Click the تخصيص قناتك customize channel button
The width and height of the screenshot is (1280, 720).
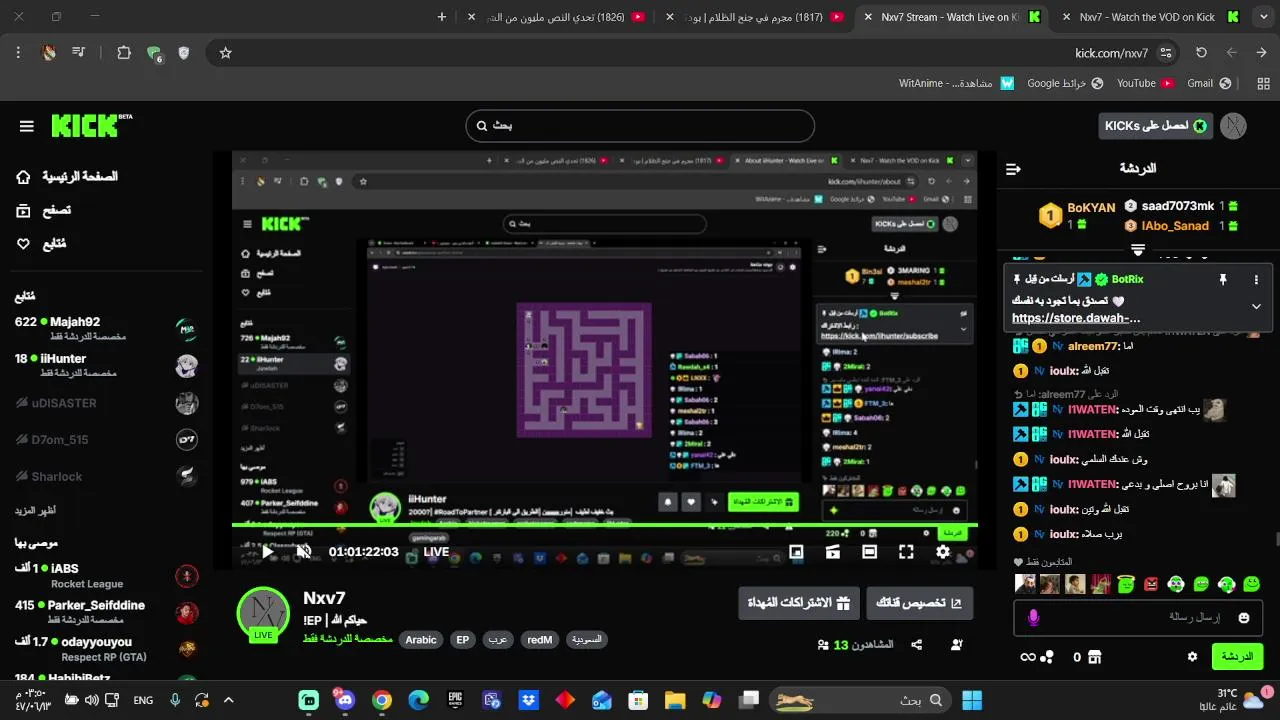click(x=919, y=603)
